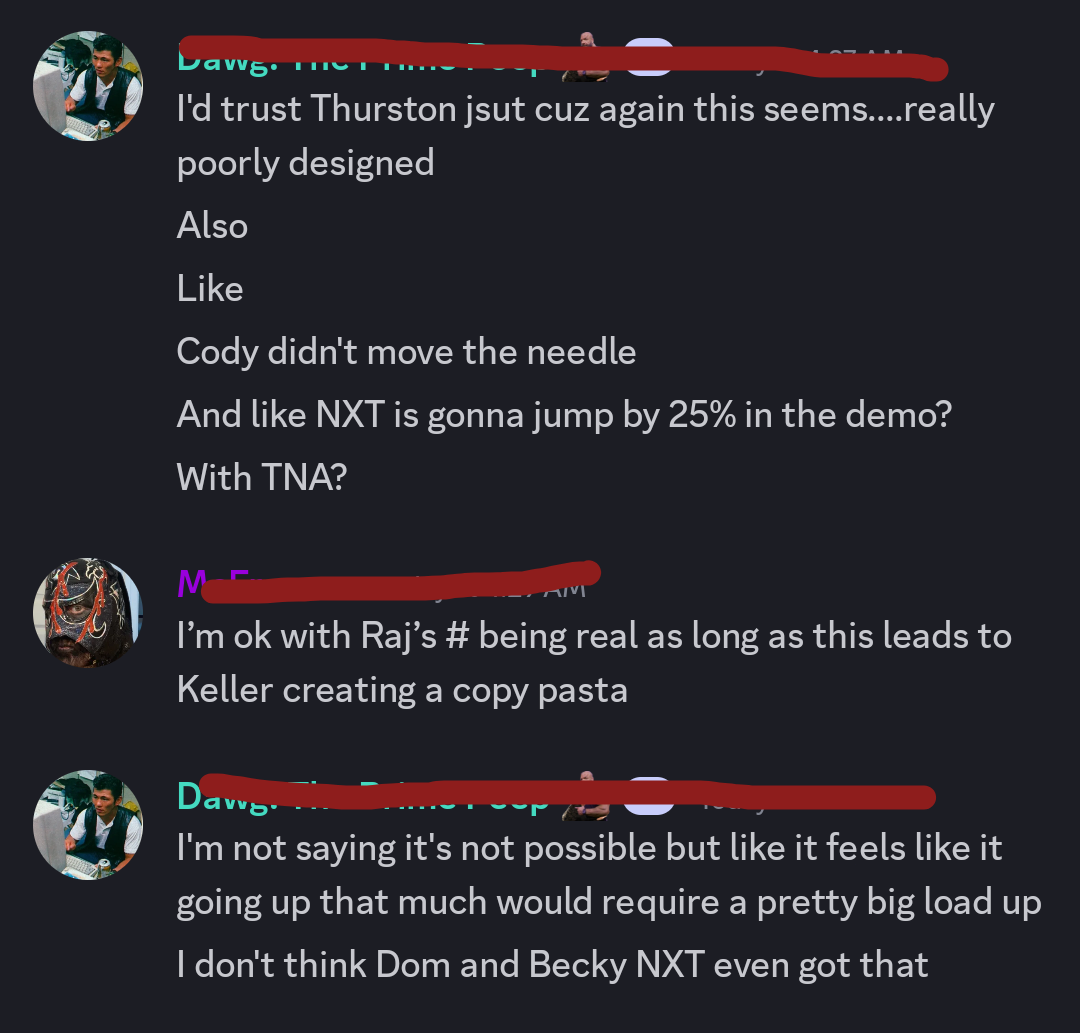Select the "Cody didn't move the needle" message

tap(406, 352)
